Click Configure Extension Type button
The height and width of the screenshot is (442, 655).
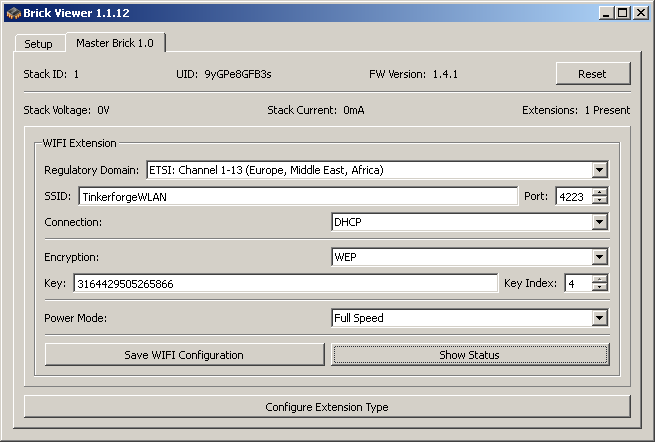click(x=327, y=407)
